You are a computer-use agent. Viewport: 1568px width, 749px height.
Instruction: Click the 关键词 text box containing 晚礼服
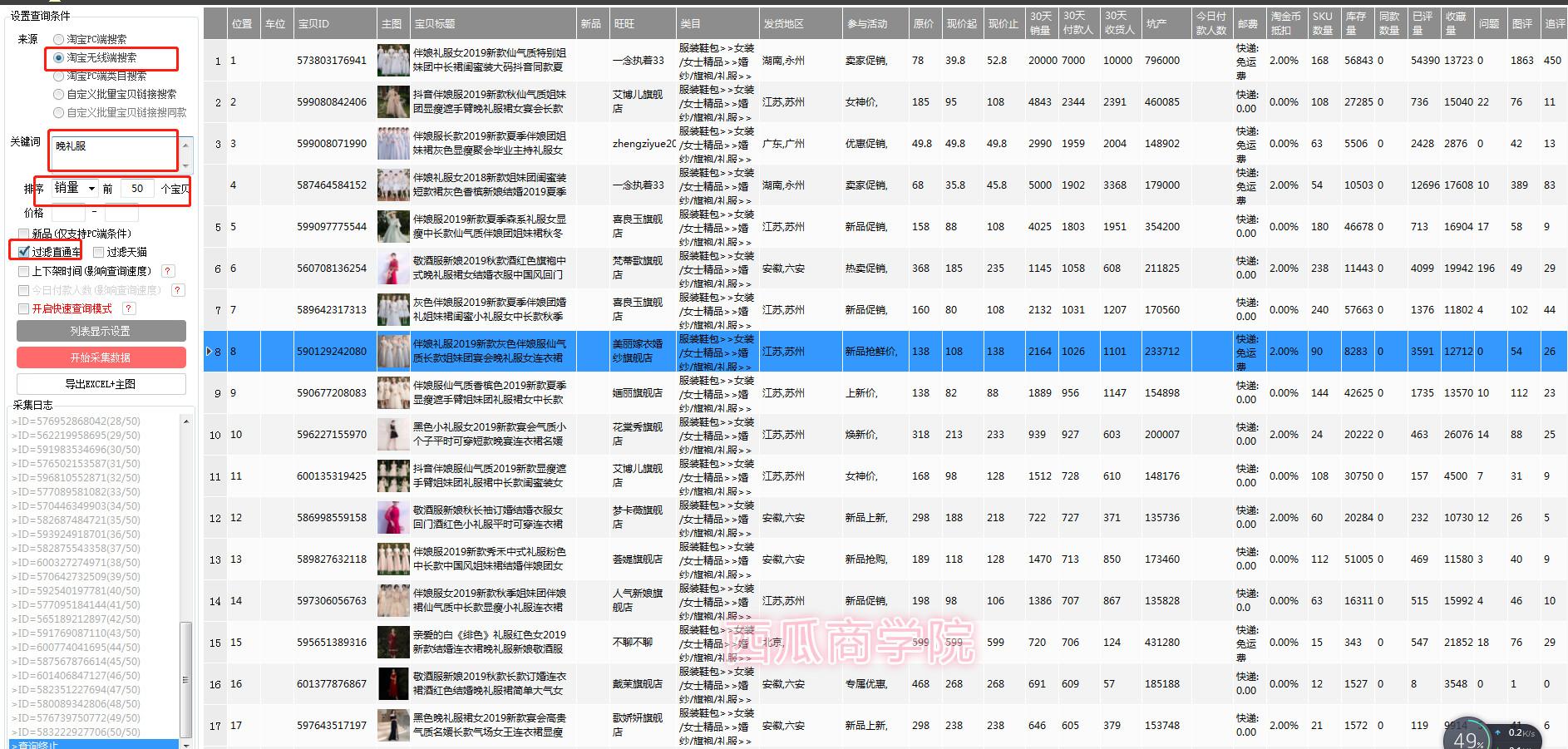click(114, 153)
